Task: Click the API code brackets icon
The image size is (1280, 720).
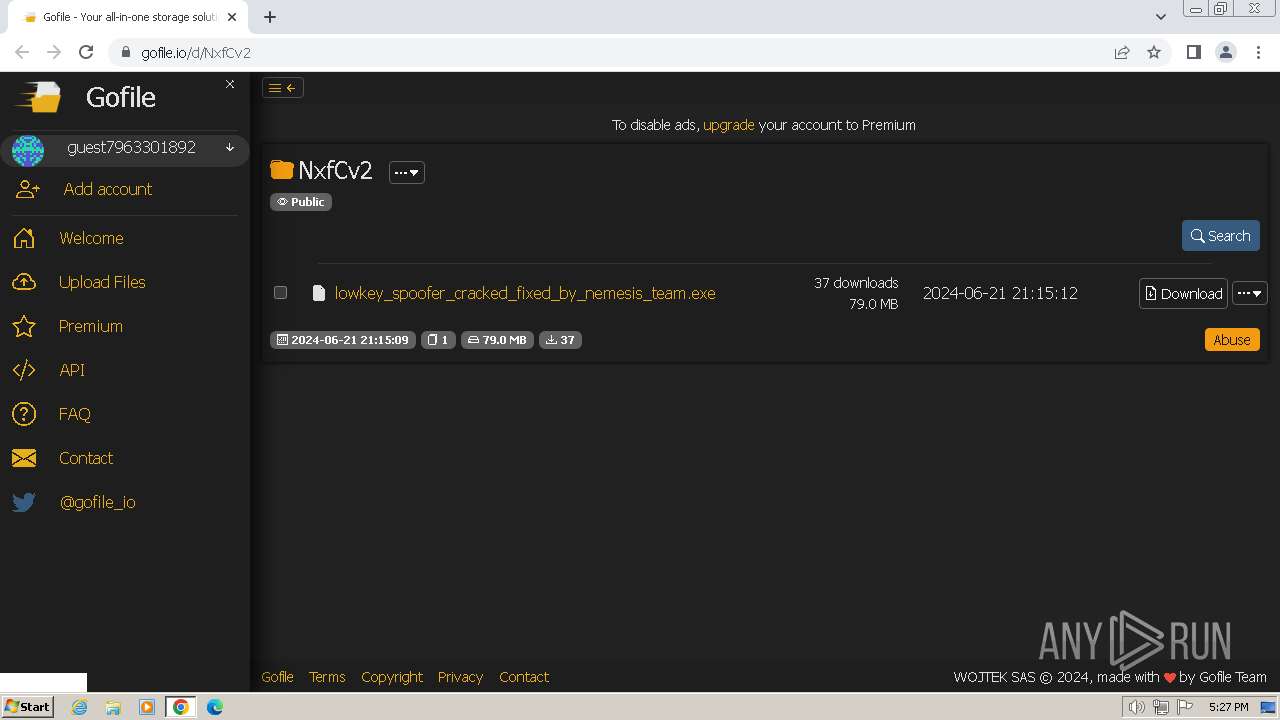Action: tap(24, 370)
